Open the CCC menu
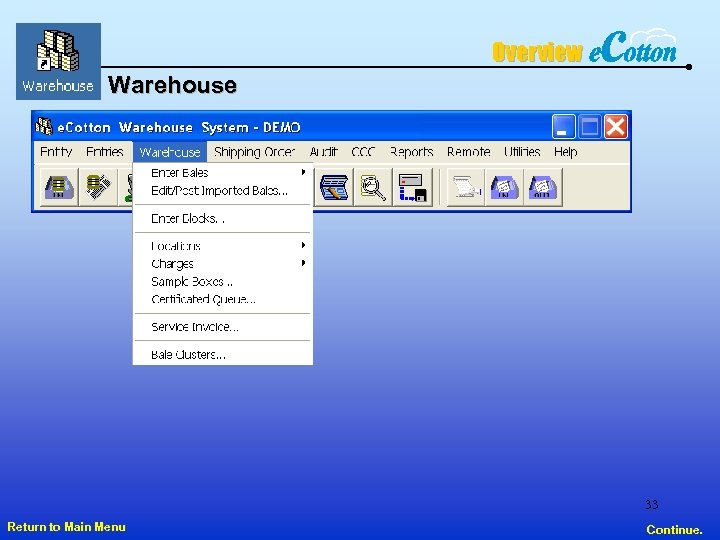 (363, 152)
